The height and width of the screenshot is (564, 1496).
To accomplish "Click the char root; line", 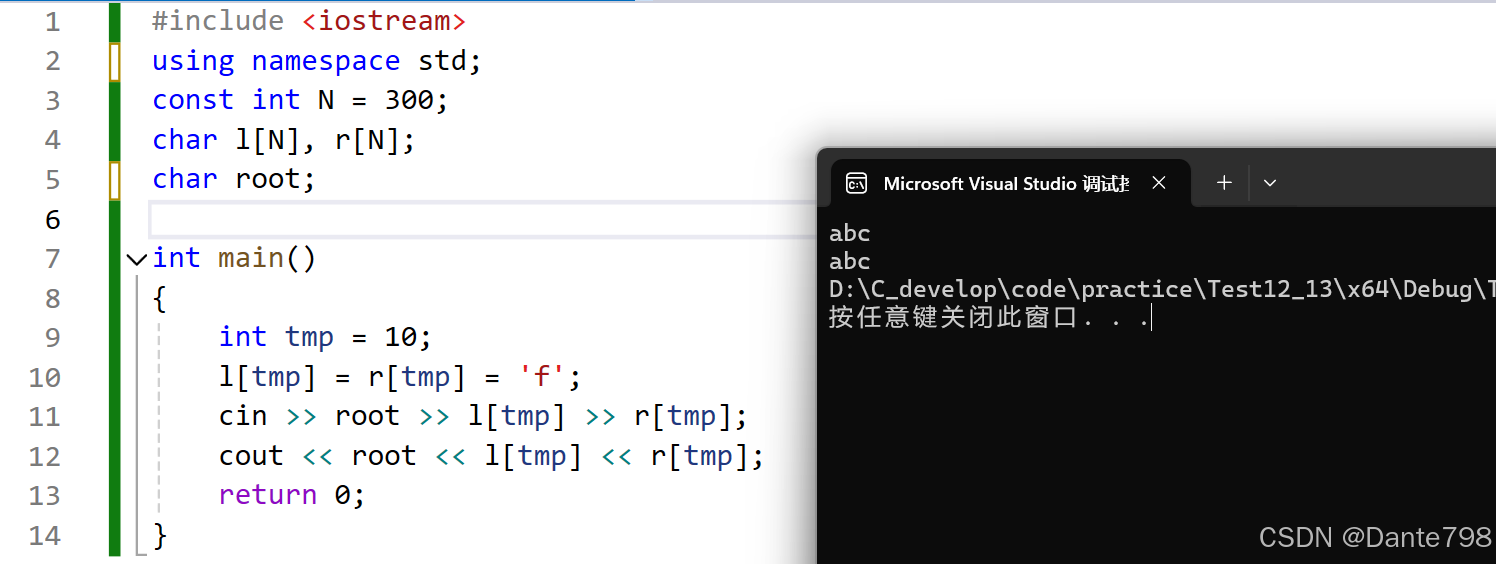I will point(234,179).
